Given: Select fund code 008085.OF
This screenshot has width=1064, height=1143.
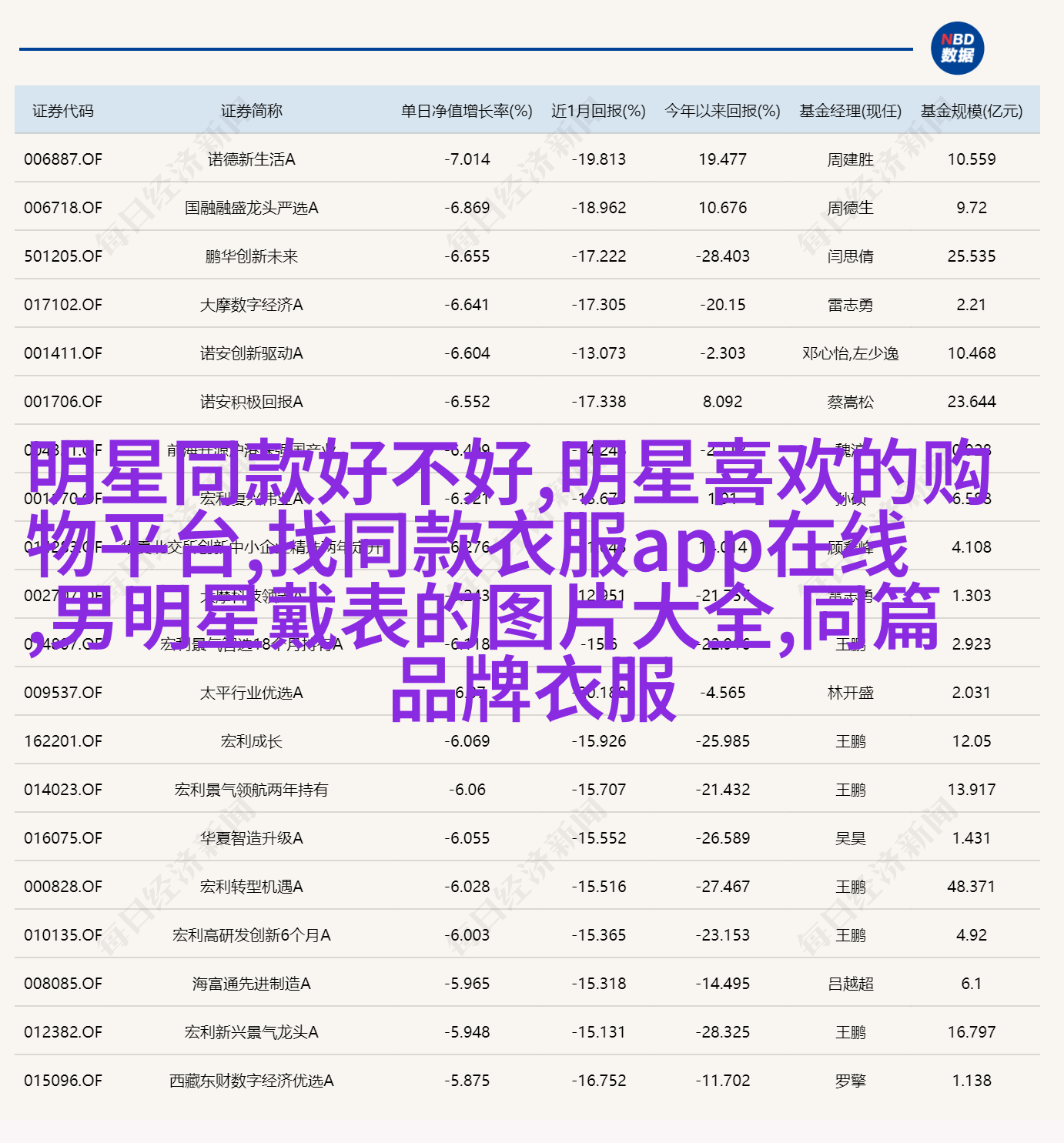Looking at the screenshot, I should 63,984.
